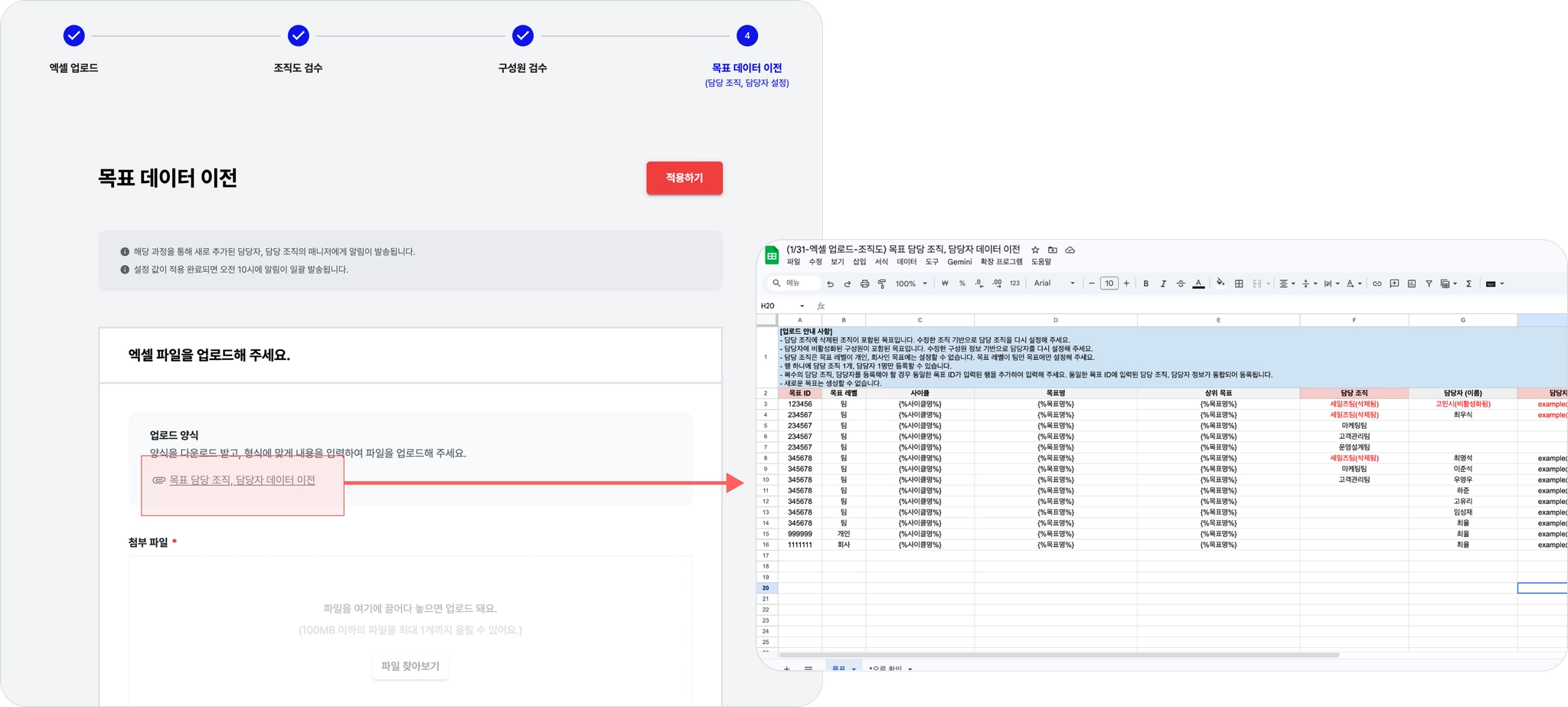Click the 조직도 검수 completed step circle

pyautogui.click(x=298, y=35)
